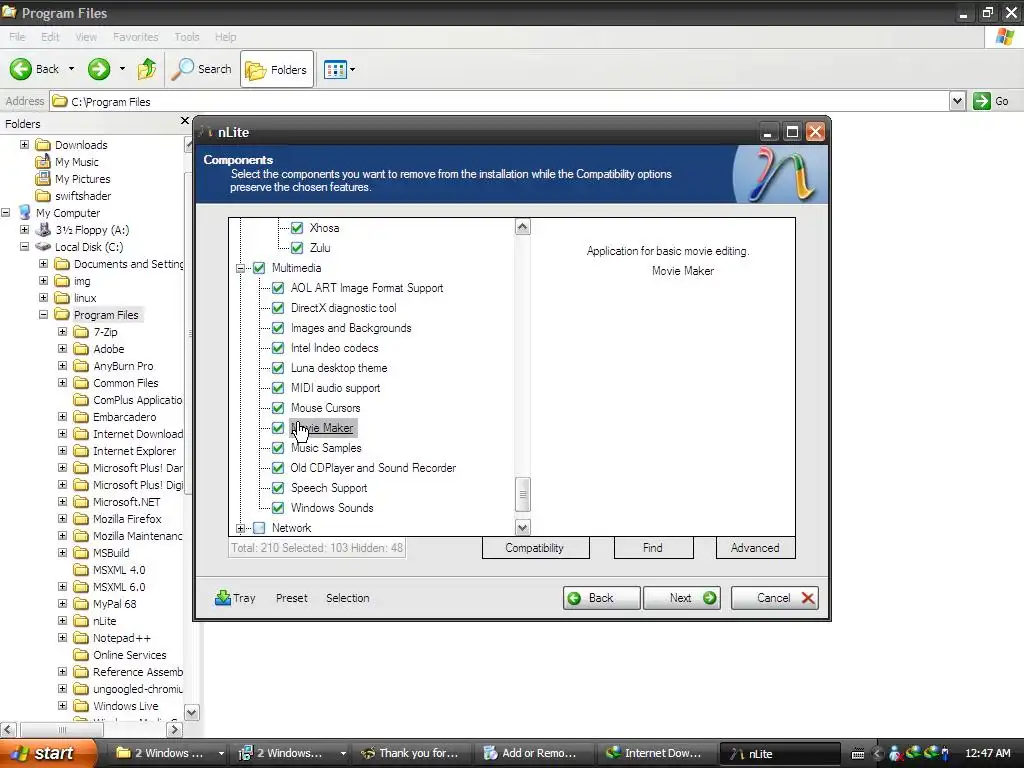The height and width of the screenshot is (768, 1024).
Task: Collapse the Program Files folder node
Action: (x=43, y=314)
